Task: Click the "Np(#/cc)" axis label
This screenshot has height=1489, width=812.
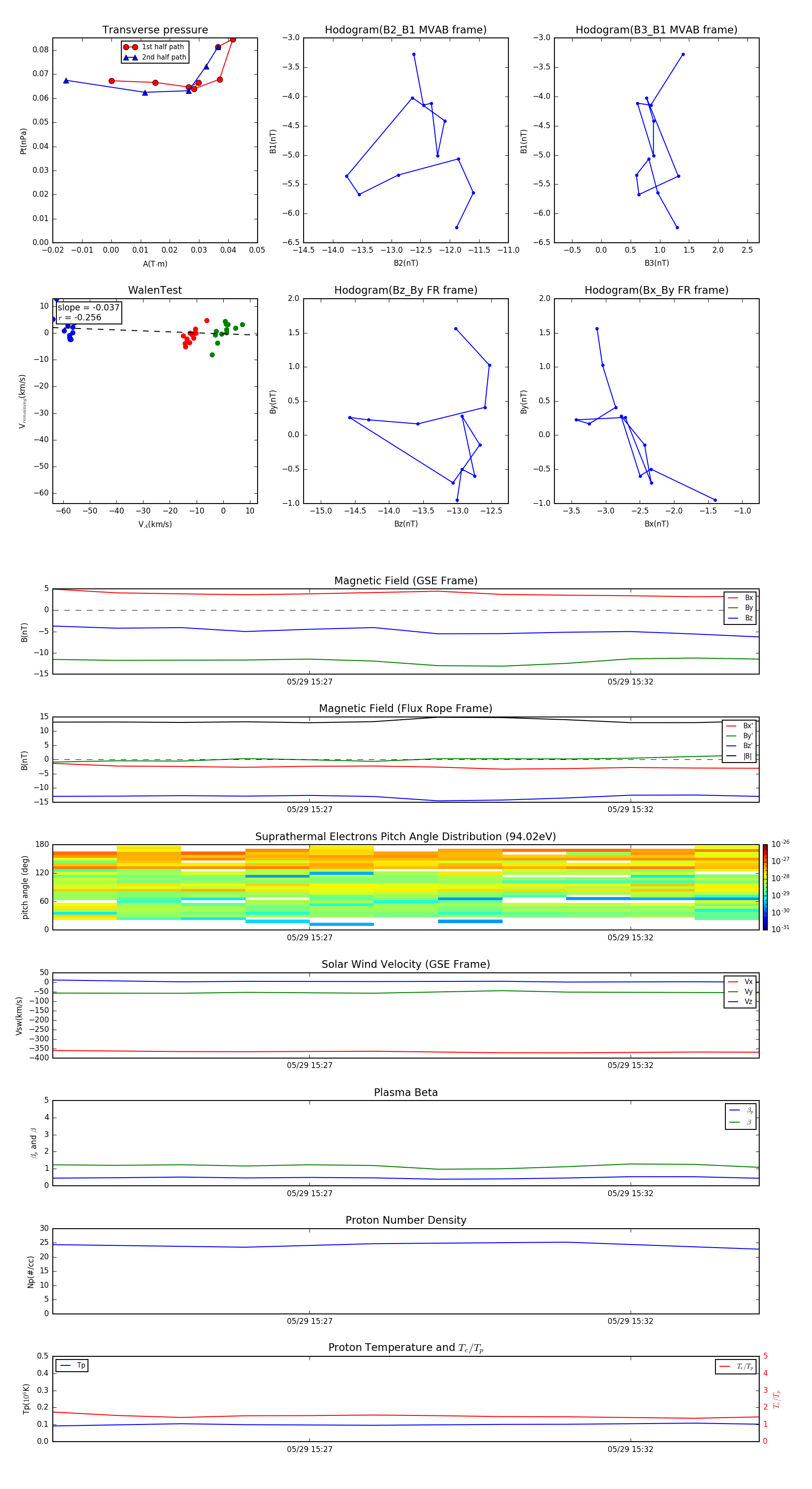Action: point(31,1272)
